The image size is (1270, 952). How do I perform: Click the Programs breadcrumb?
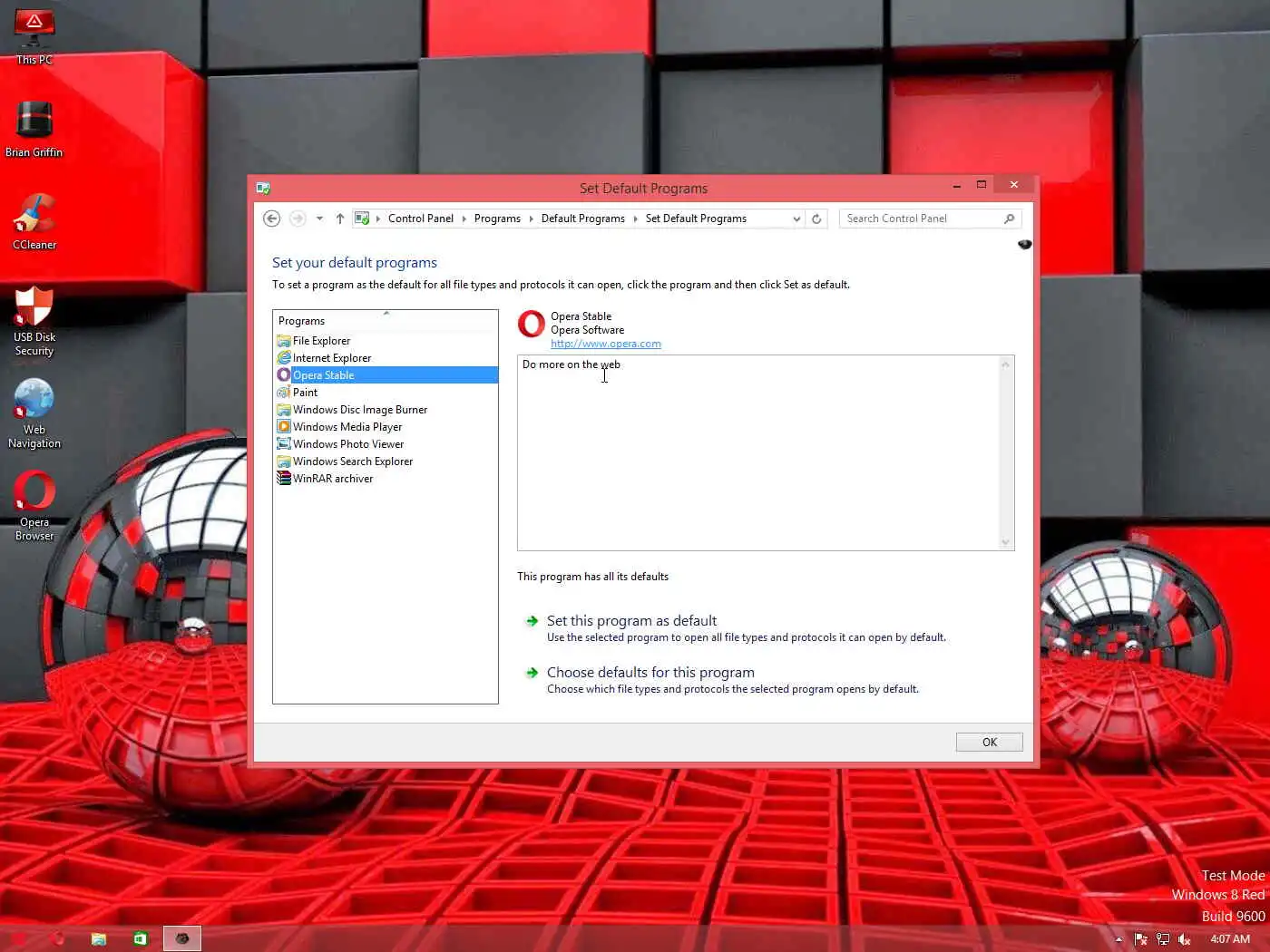497,219
